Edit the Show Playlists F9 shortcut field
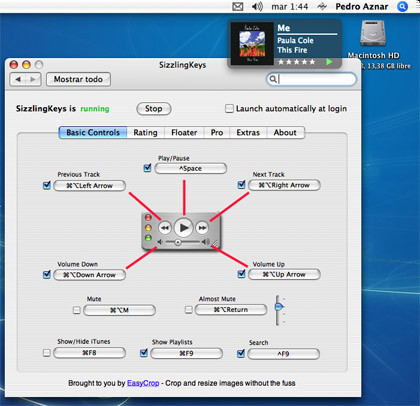 click(187, 353)
